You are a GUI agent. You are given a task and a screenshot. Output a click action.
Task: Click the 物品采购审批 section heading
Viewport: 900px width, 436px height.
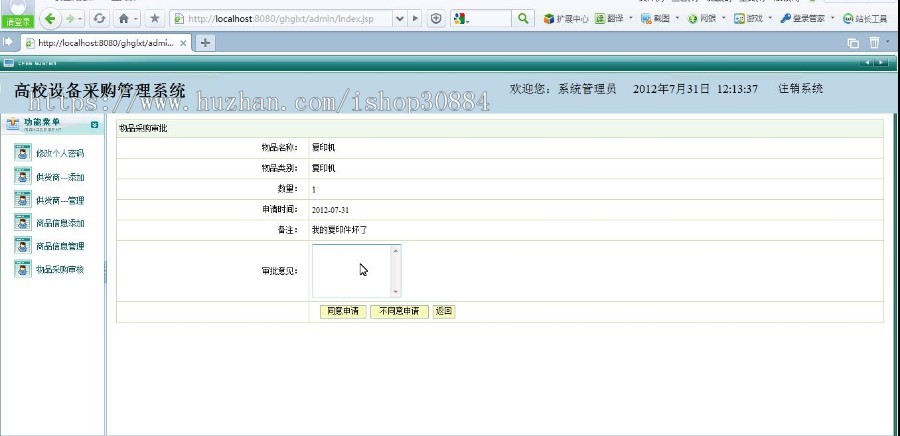click(x=143, y=129)
